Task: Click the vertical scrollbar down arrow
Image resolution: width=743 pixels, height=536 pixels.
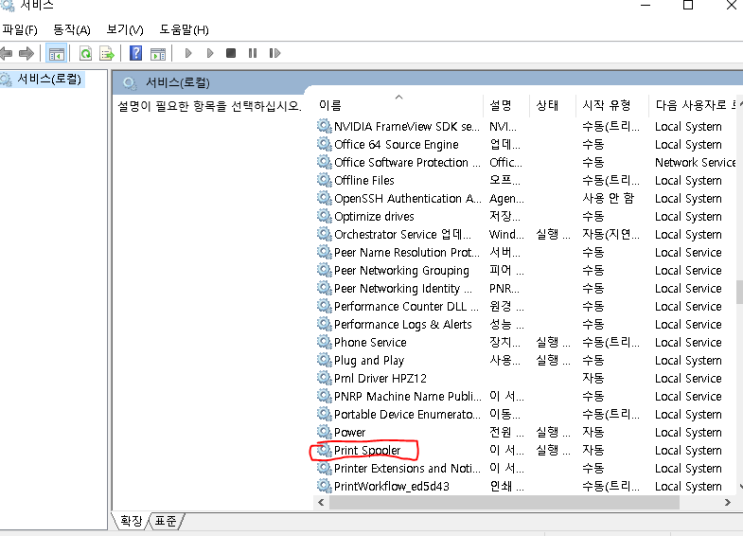Action: point(740,486)
